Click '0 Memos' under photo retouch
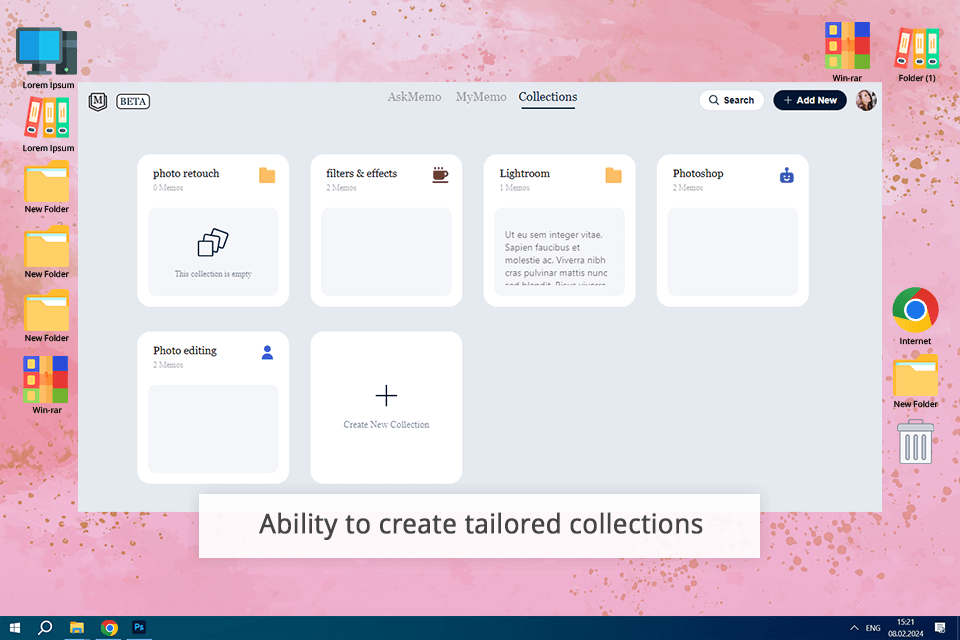The height and width of the screenshot is (640, 960). tap(168, 187)
